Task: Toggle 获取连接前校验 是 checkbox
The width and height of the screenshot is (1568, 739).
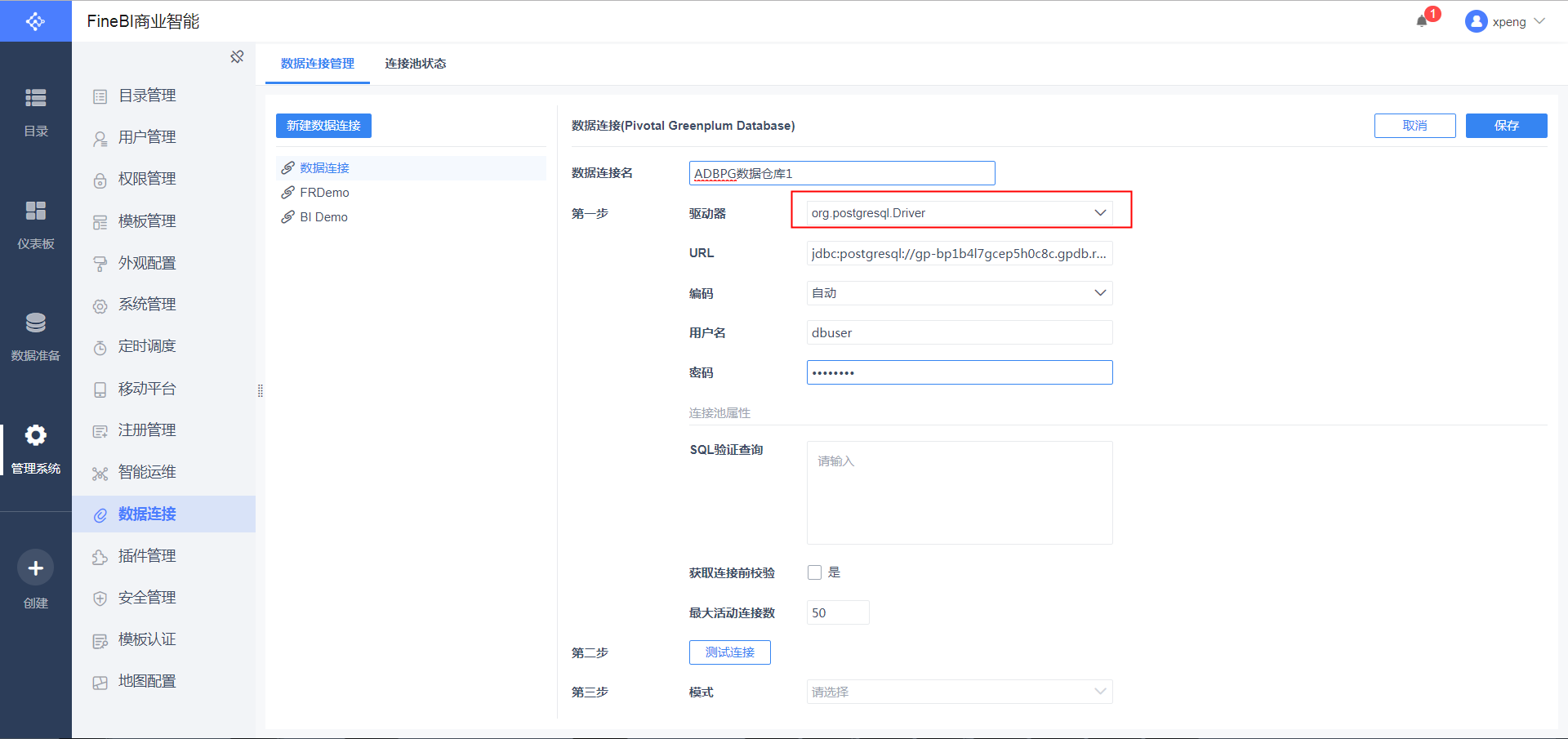Action: tap(814, 572)
